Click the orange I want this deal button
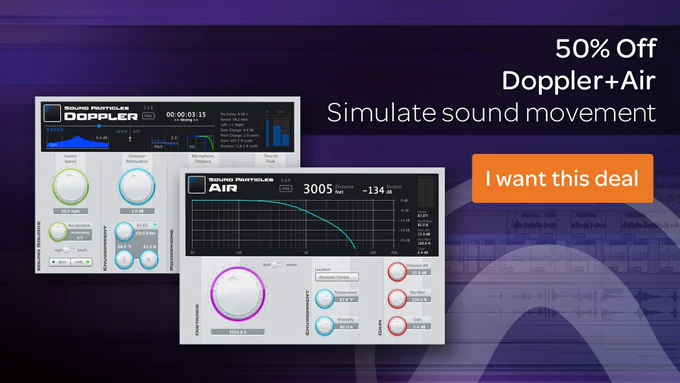The image size is (680, 383). click(562, 178)
